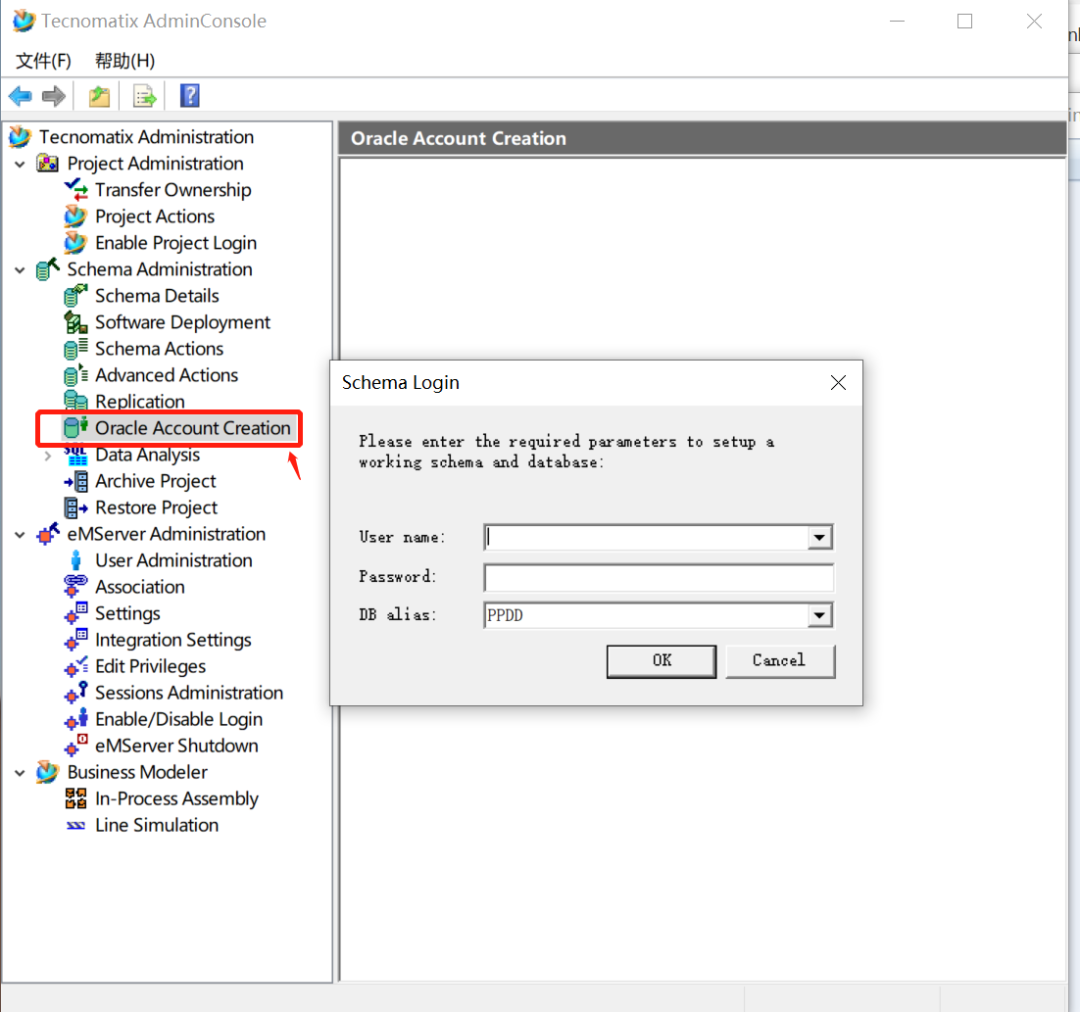The image size is (1080, 1012).
Task: Open the 文件(F) menu
Action: [43, 61]
